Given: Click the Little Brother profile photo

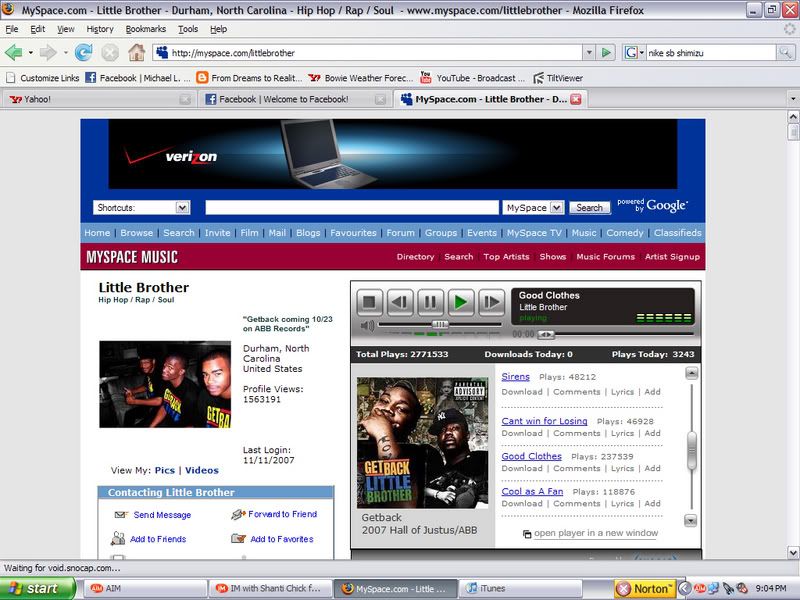Looking at the screenshot, I should pos(165,384).
